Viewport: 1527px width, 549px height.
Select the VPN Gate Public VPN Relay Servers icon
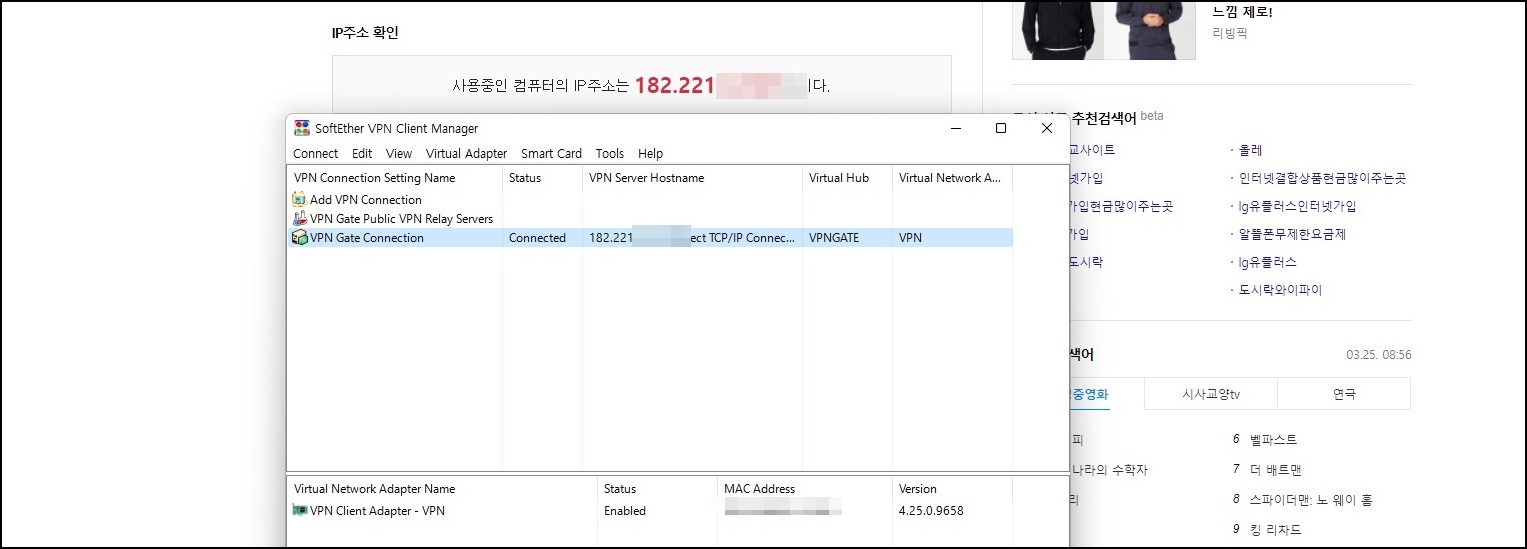299,218
